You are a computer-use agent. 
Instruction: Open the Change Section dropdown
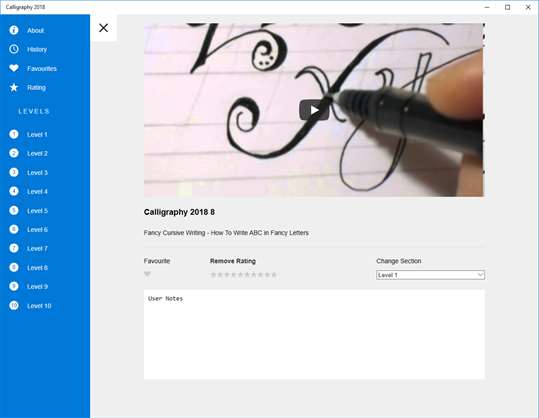pos(430,275)
